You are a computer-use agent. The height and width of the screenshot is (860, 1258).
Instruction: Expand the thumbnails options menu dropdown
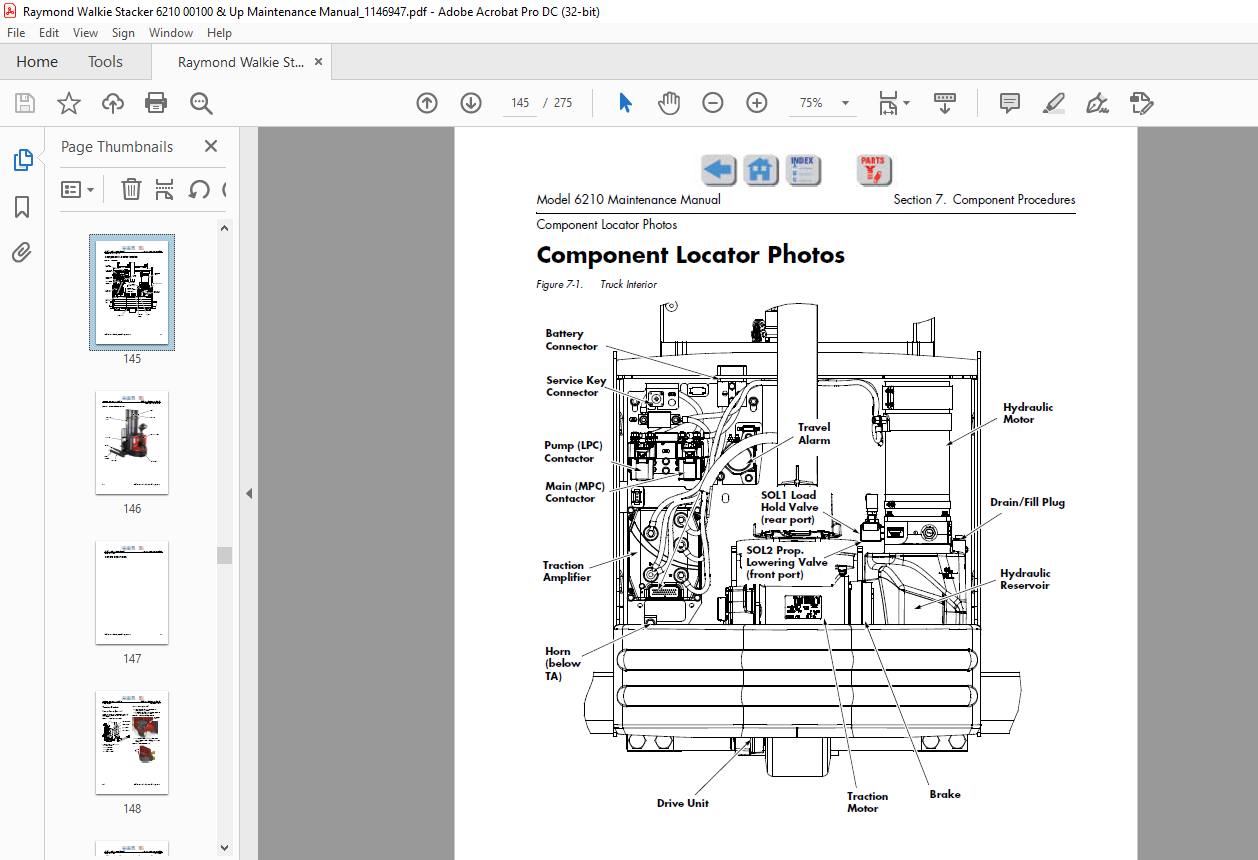pyautogui.click(x=77, y=189)
